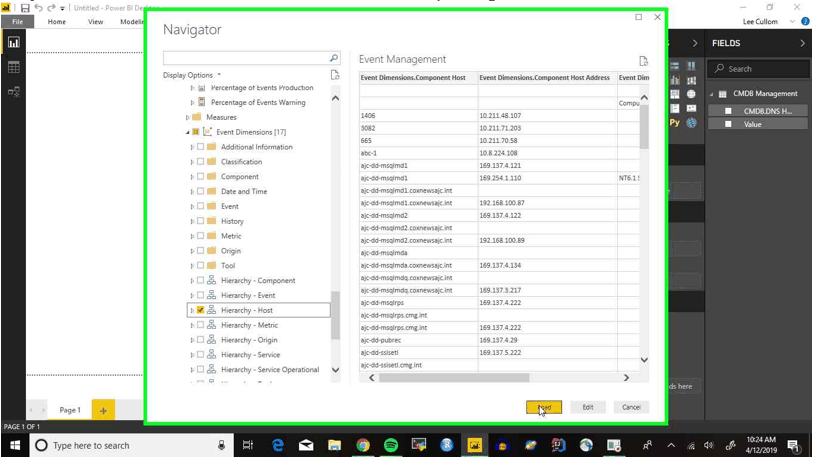Click the magnifier search icon in Navigator

(334, 58)
